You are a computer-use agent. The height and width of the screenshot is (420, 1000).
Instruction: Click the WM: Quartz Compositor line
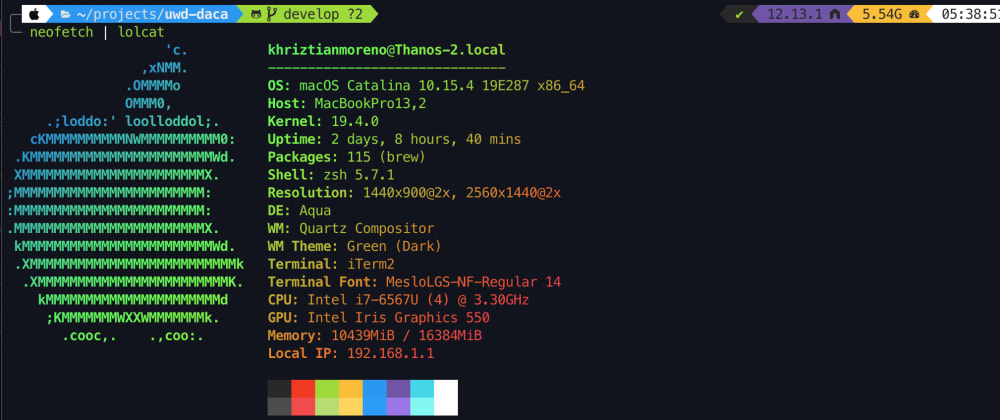tap(351, 228)
